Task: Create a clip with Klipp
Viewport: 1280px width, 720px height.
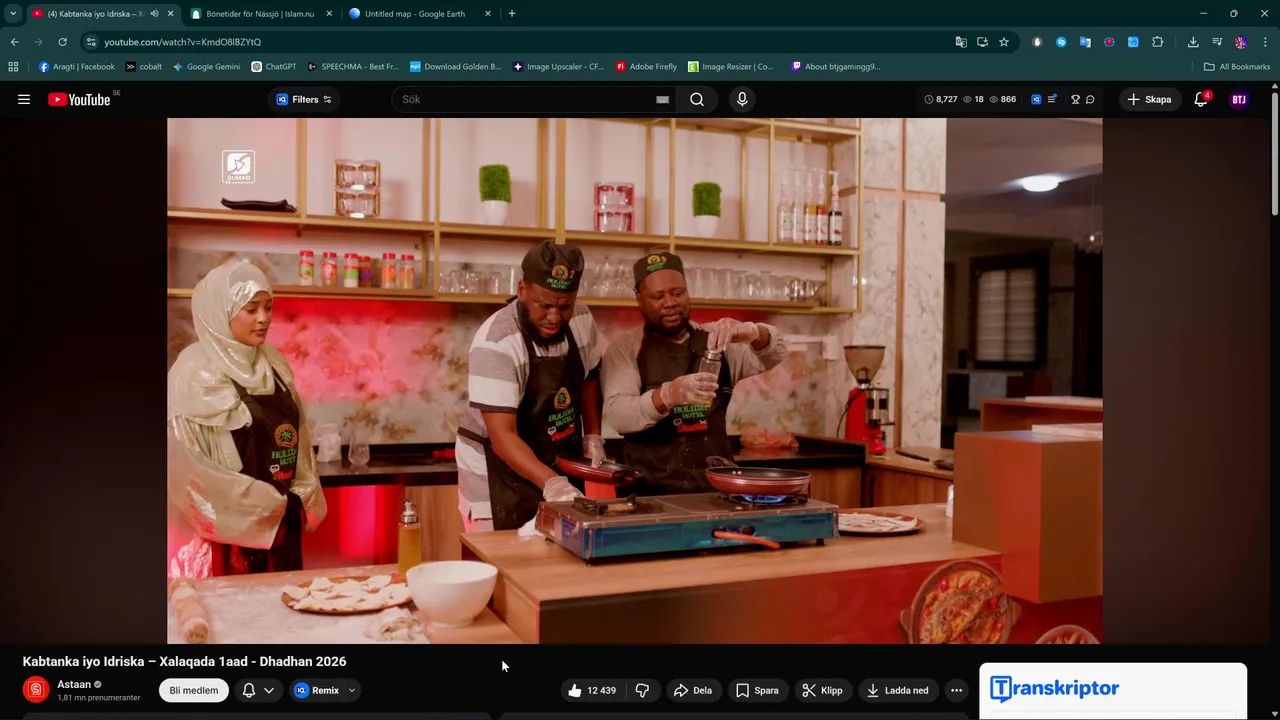Action: click(822, 690)
